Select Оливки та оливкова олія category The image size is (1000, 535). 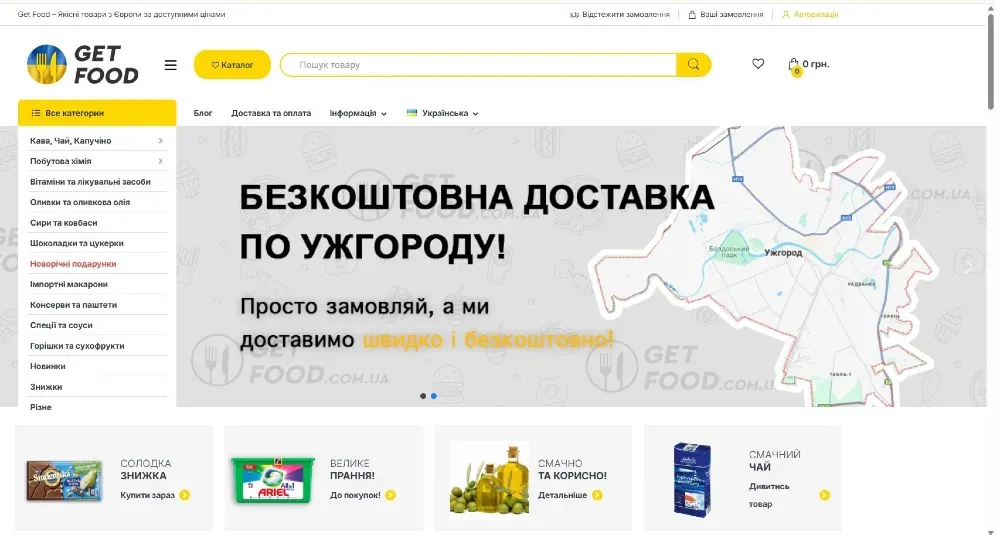tap(80, 202)
